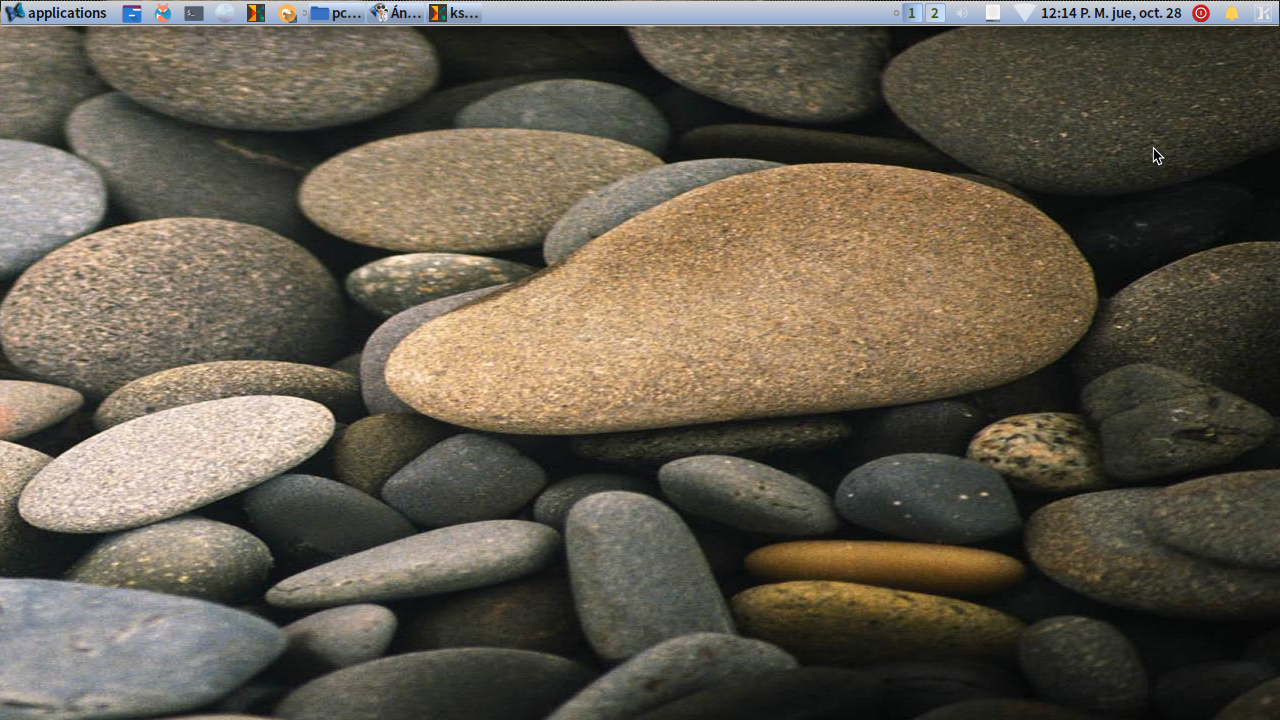Switch to the 'Án...' taskbar window
1280x720 pixels.
396,13
